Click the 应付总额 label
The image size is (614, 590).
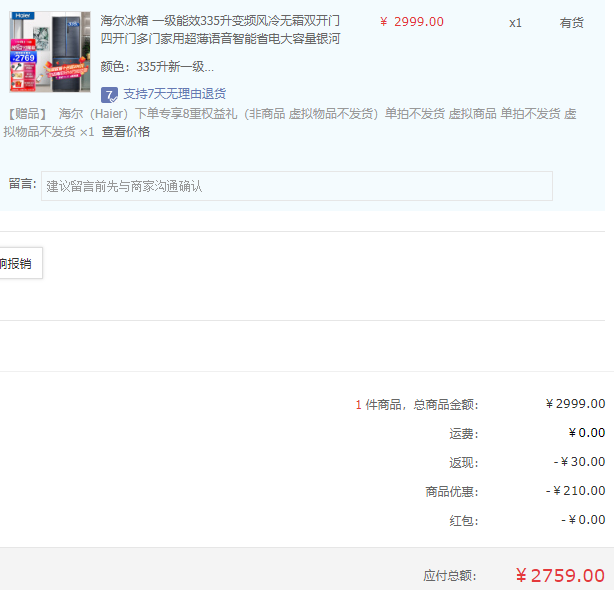pos(450,576)
